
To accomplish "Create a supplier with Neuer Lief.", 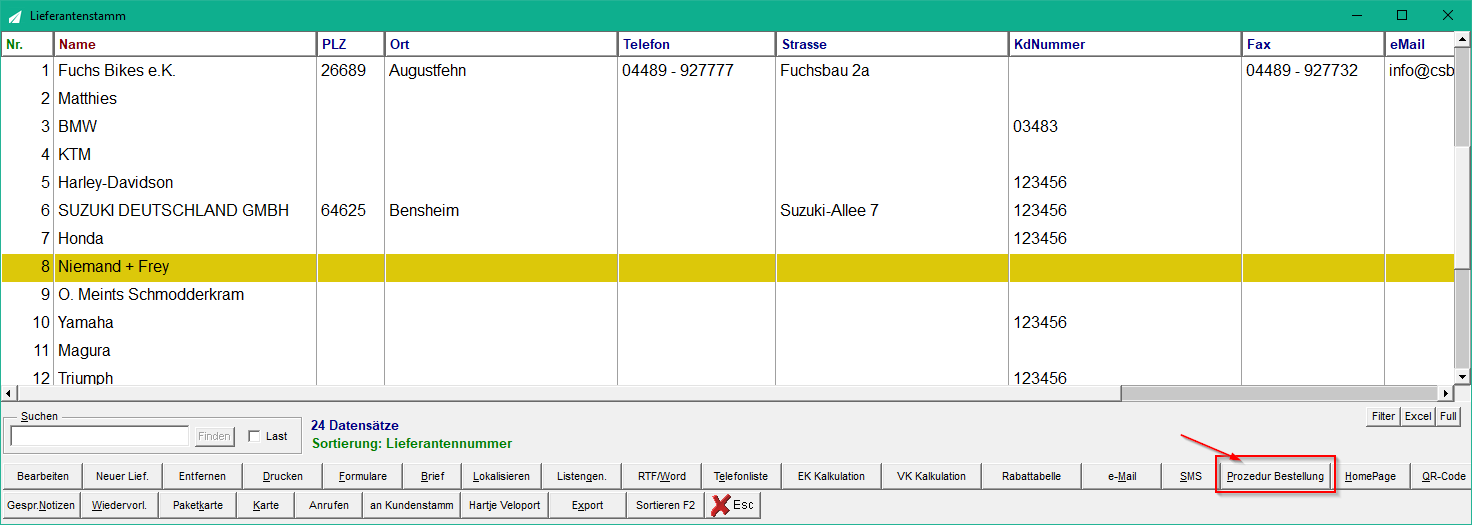I will tap(123, 476).
